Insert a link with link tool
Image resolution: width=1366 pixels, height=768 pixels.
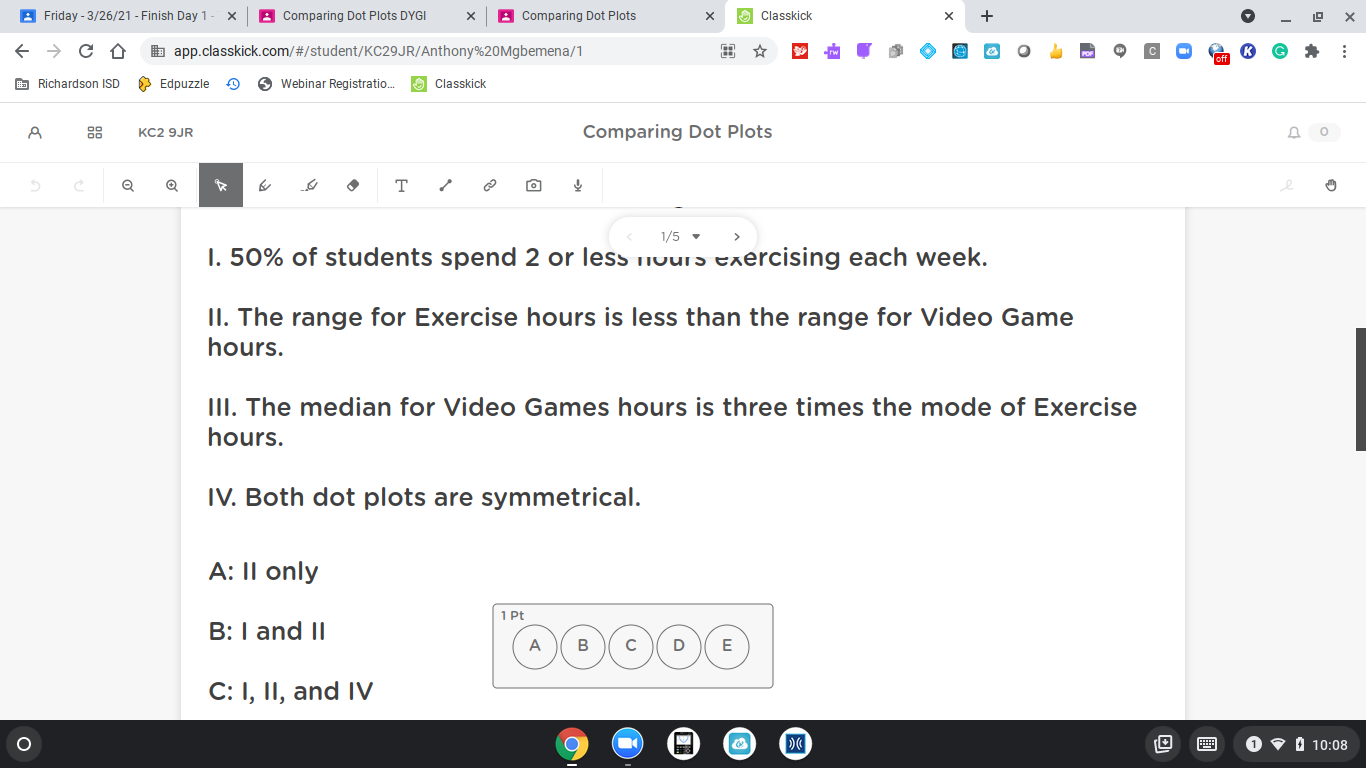[x=490, y=185]
